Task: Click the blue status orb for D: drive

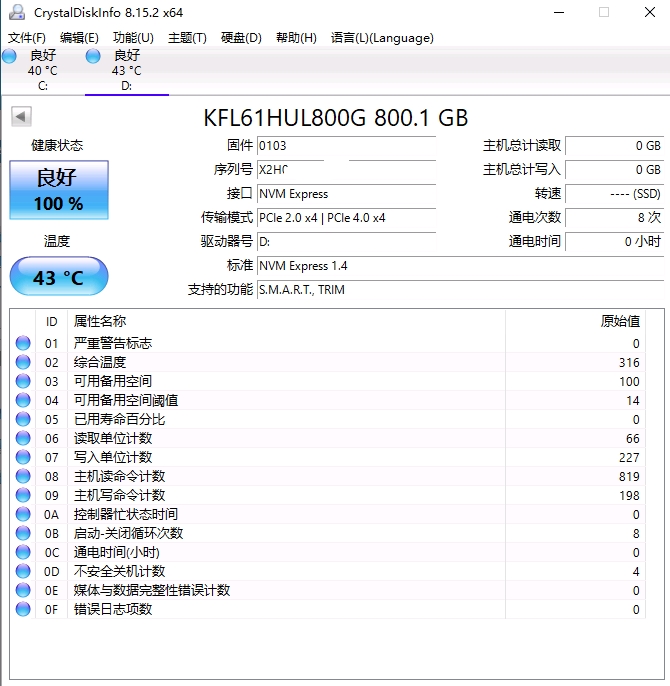Action: [93, 56]
